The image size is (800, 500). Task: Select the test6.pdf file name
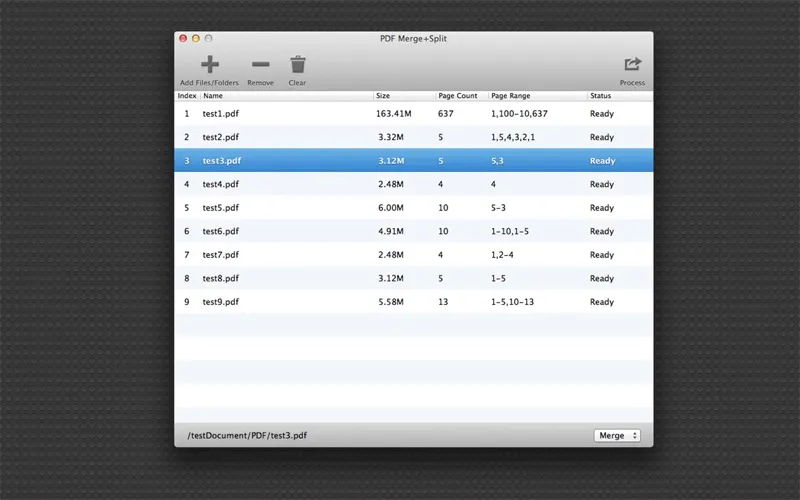tap(220, 231)
